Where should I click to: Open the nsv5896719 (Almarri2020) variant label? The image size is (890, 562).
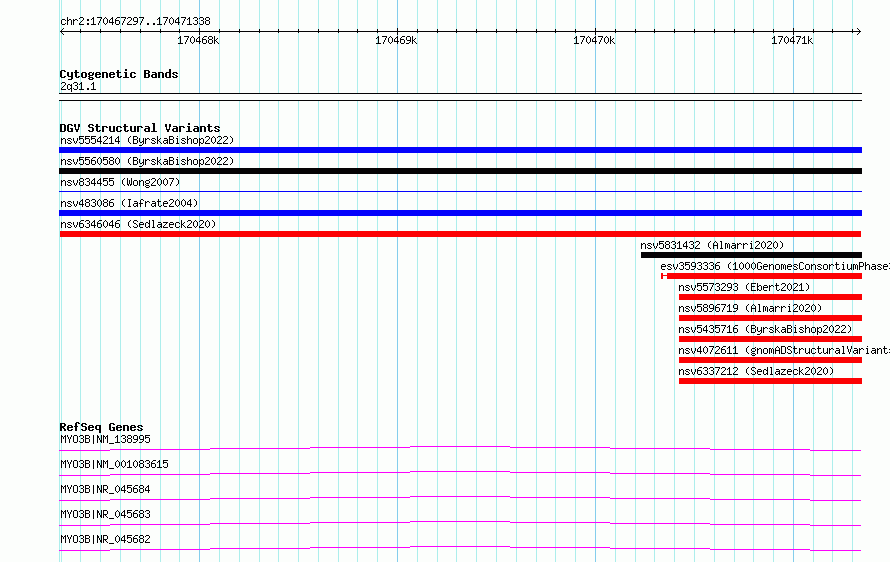tap(750, 308)
